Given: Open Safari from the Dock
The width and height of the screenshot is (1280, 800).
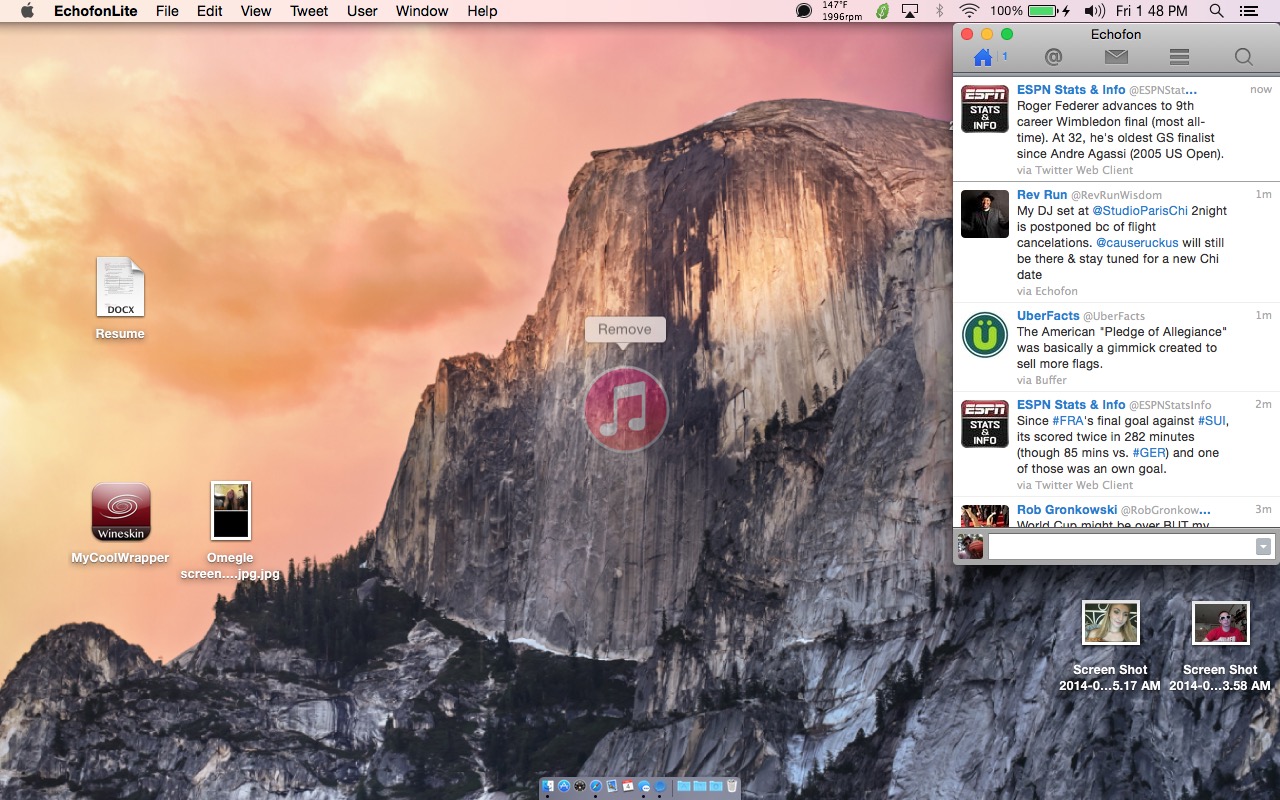Looking at the screenshot, I should pos(596,786).
